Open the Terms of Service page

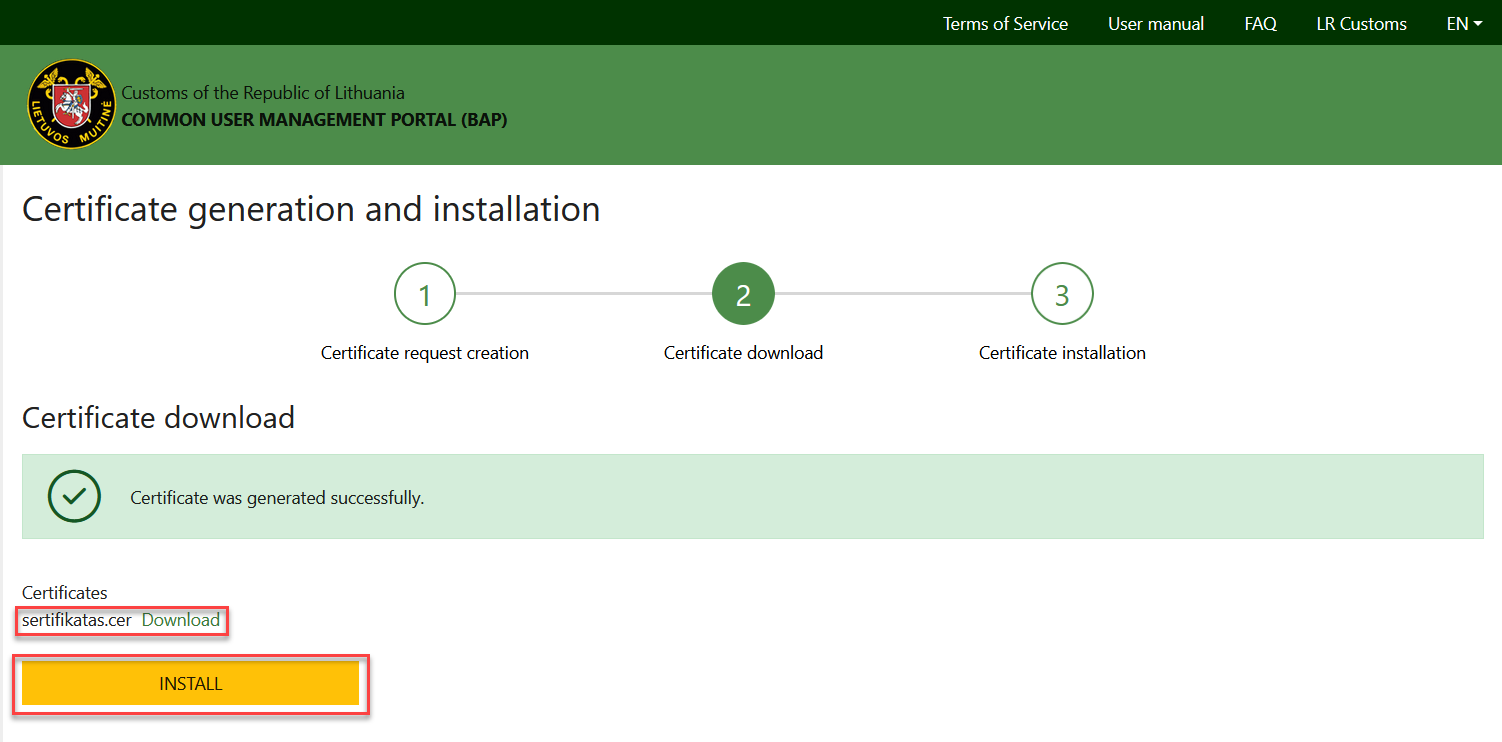click(1005, 24)
